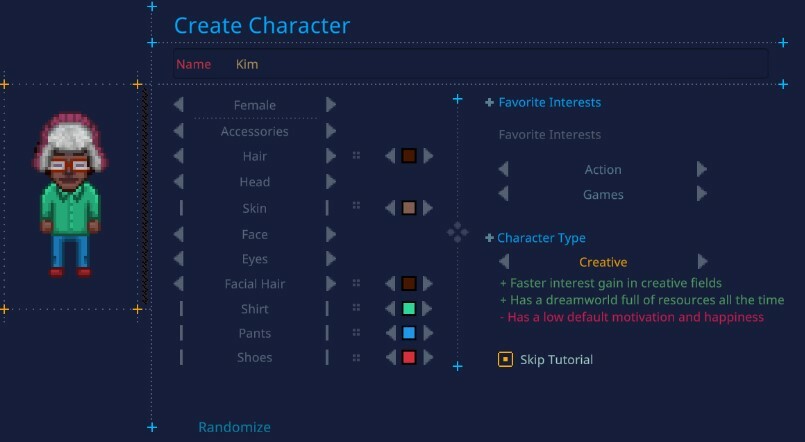The width and height of the screenshot is (805, 442).
Task: Click the left arrow beside Eyes
Action: tap(179, 259)
